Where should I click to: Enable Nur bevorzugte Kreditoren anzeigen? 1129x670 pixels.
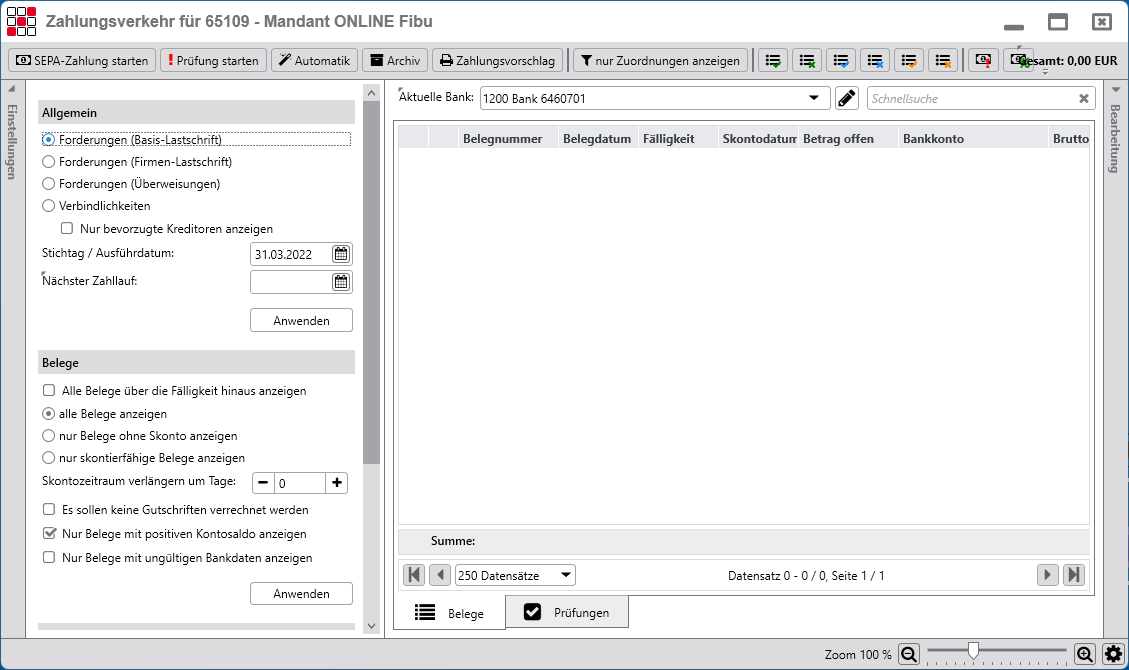pos(67,228)
